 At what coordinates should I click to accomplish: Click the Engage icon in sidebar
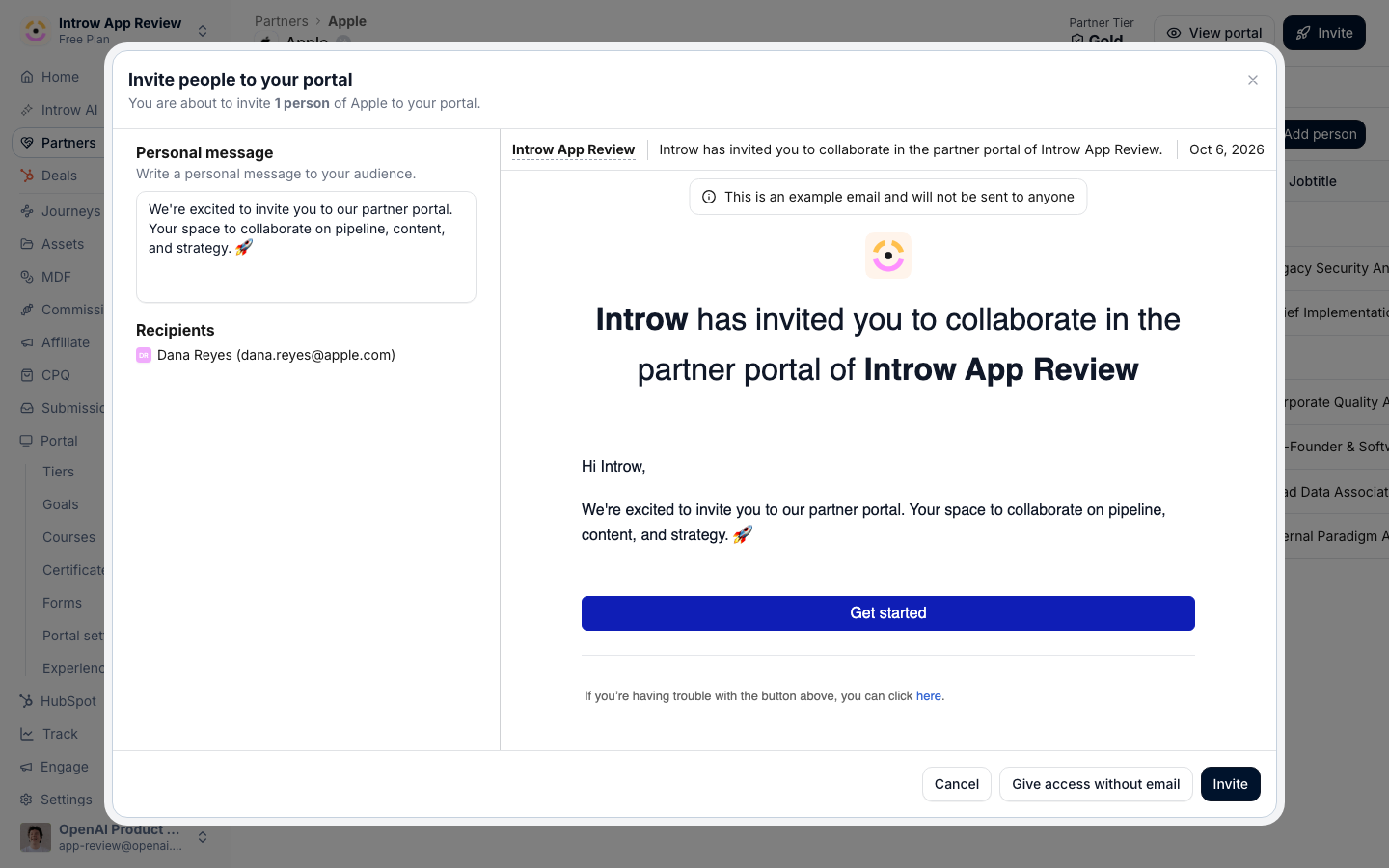coord(26,767)
